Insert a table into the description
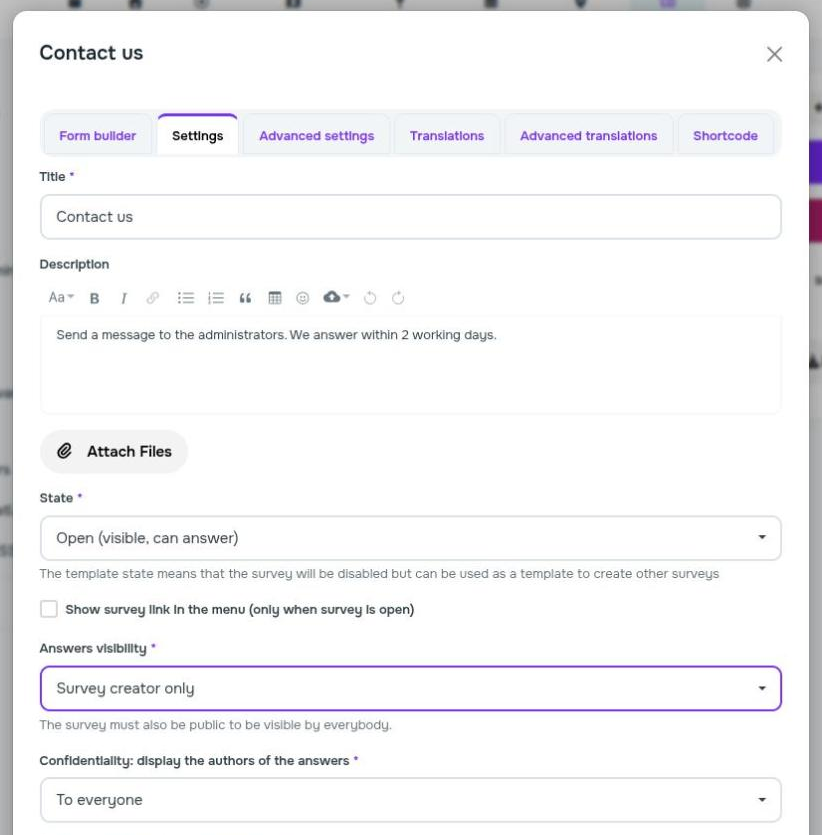The height and width of the screenshot is (835, 822). pos(275,298)
